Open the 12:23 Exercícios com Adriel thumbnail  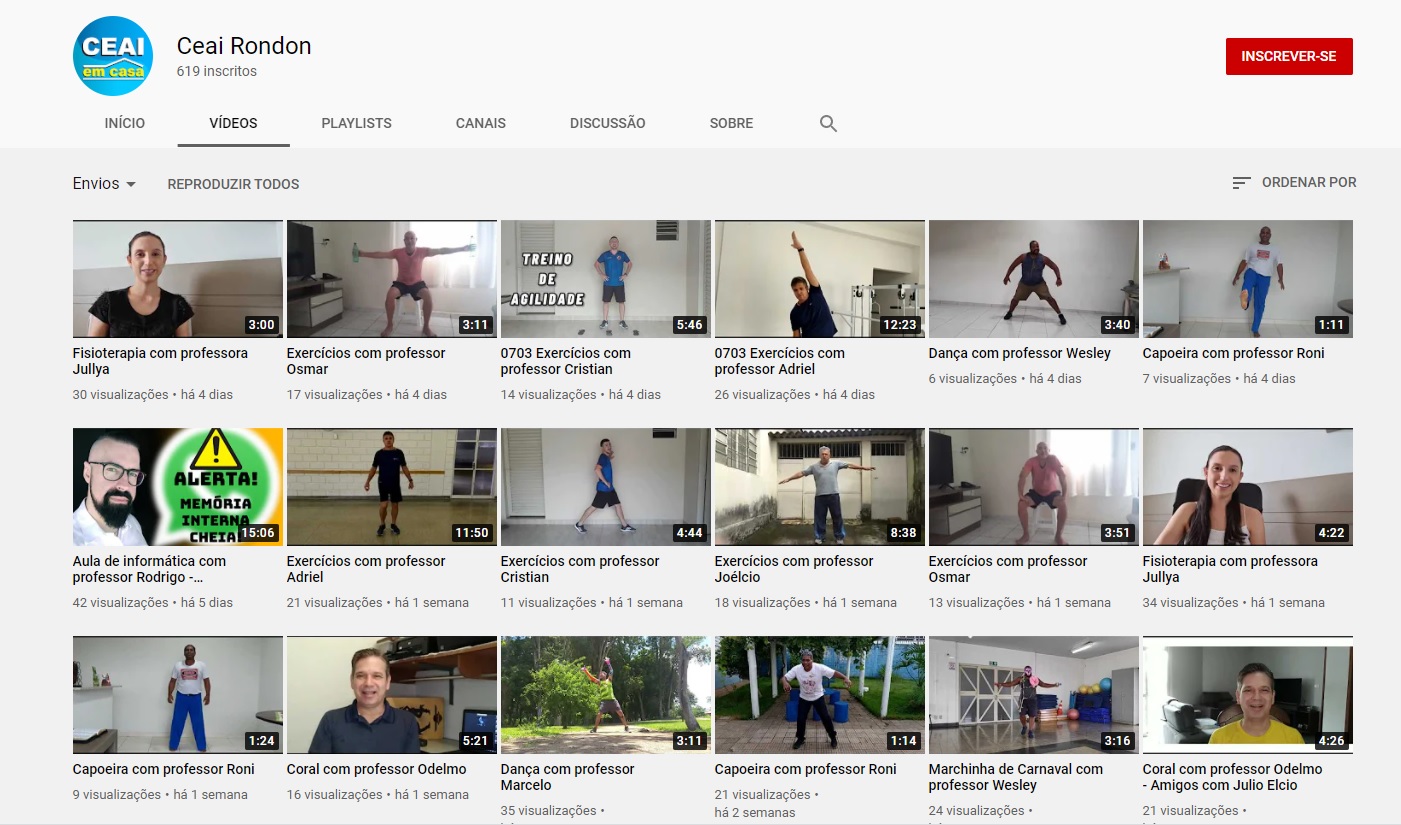pos(820,279)
